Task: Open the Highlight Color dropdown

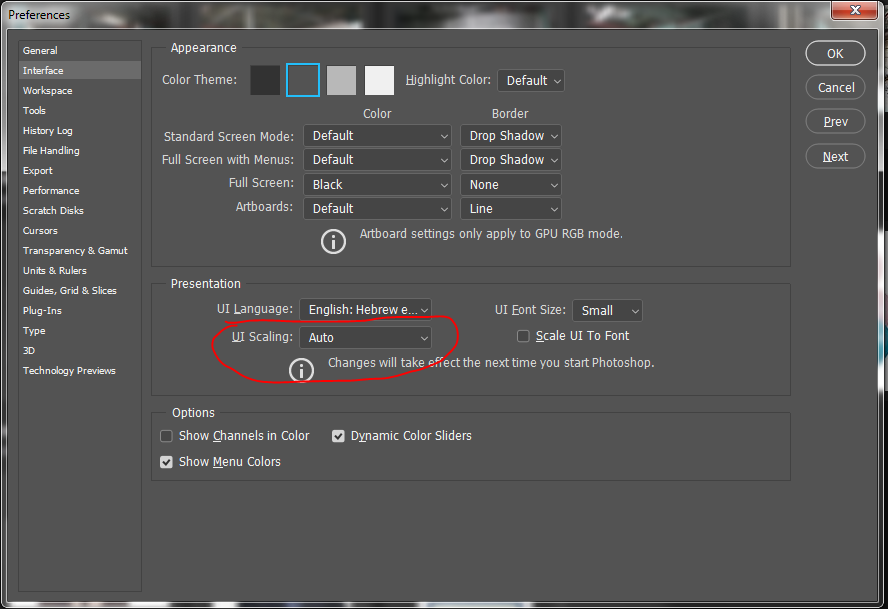Action: 531,80
